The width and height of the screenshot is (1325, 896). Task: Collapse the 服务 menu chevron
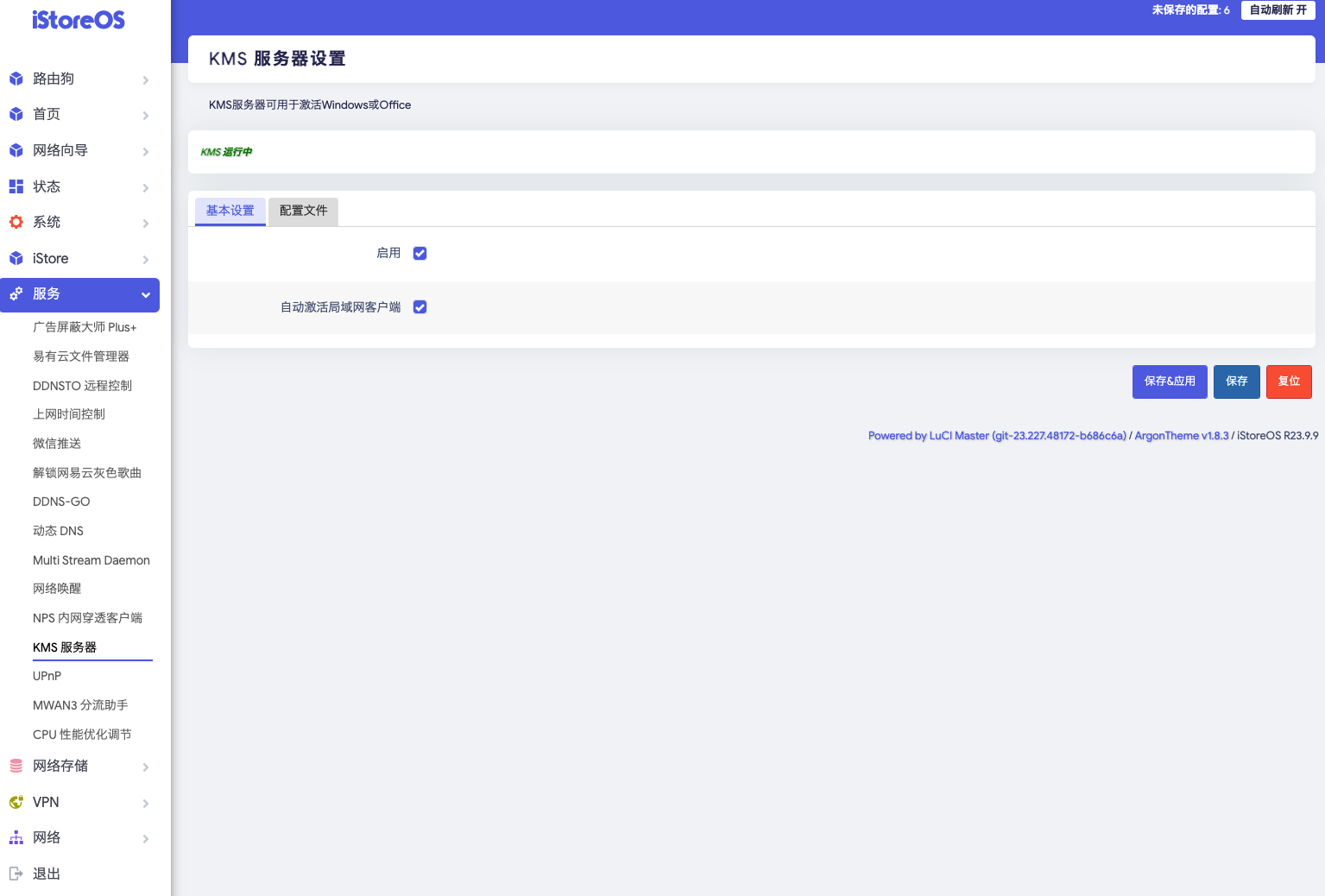pyautogui.click(x=145, y=294)
